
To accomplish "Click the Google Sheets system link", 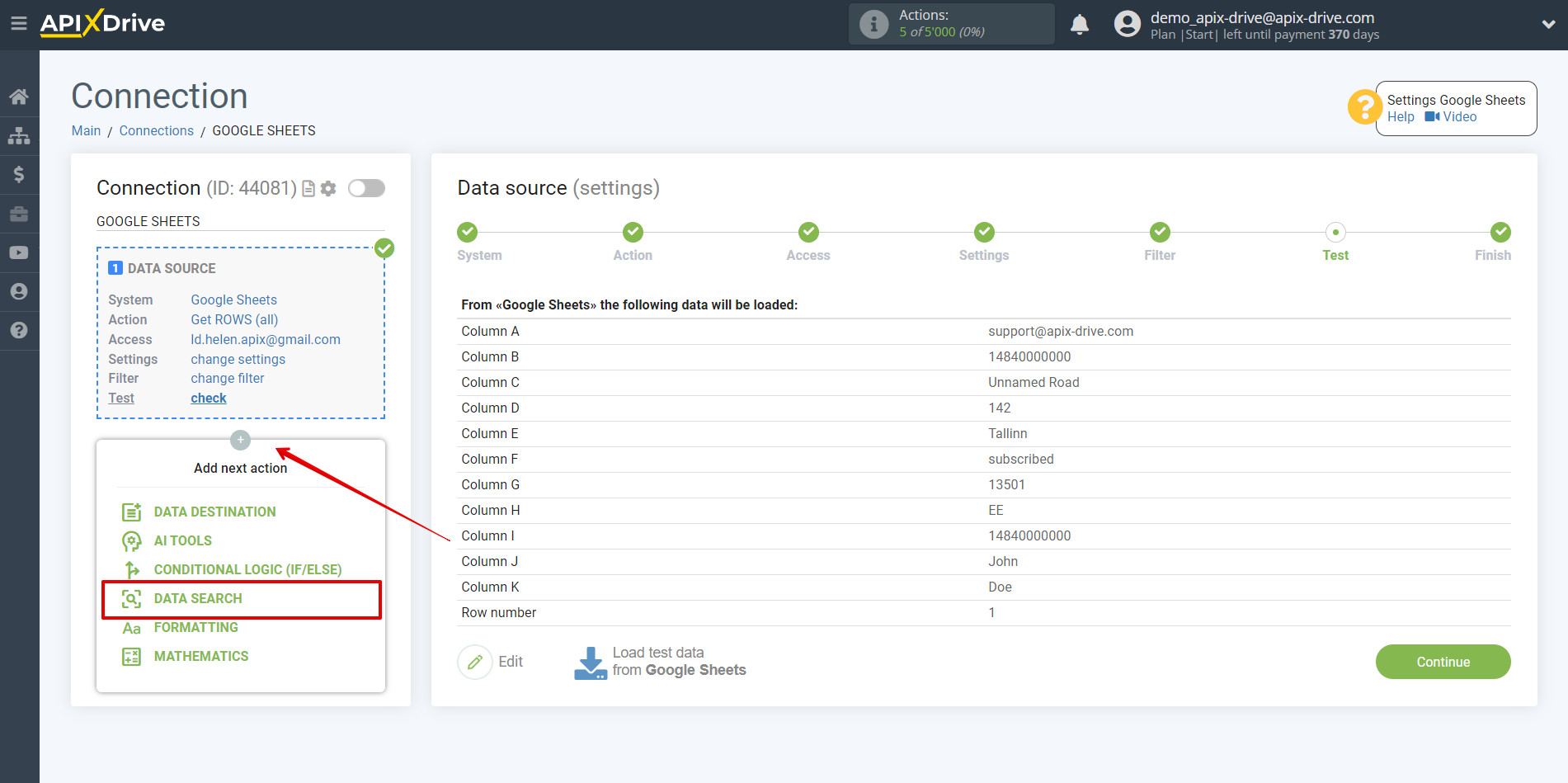I will pos(234,300).
